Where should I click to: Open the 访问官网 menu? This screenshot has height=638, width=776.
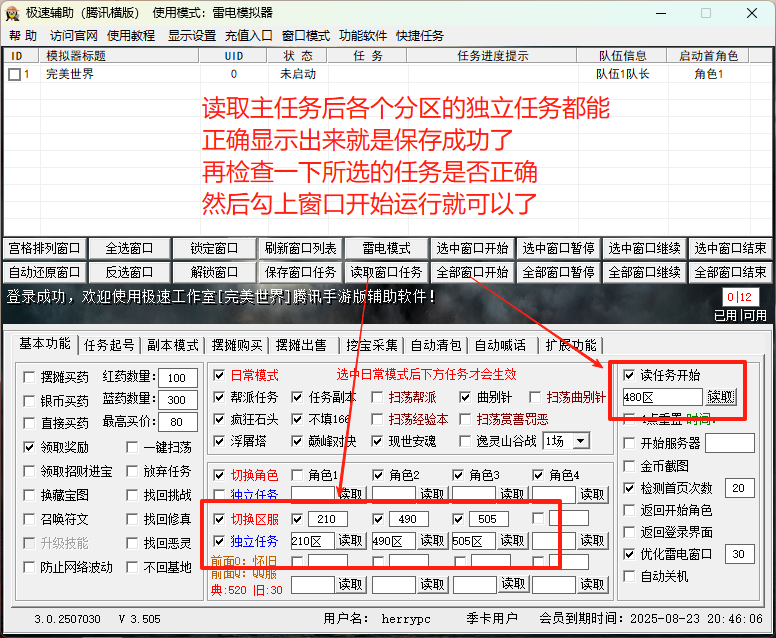(x=73, y=36)
